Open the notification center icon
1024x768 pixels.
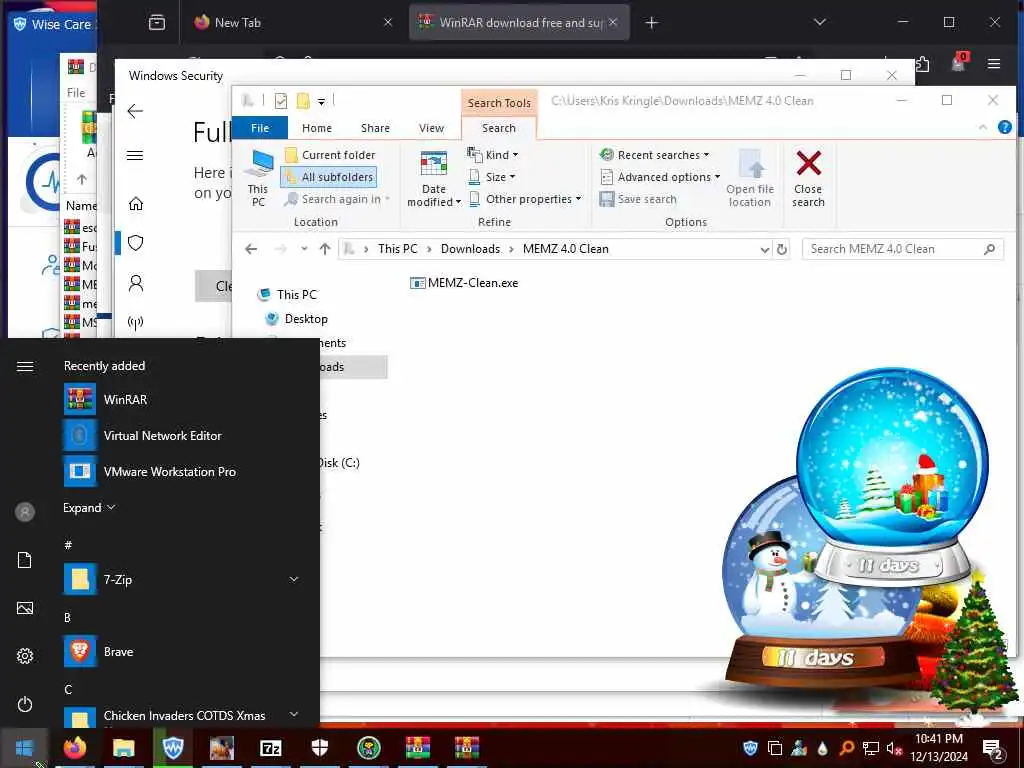click(x=993, y=748)
